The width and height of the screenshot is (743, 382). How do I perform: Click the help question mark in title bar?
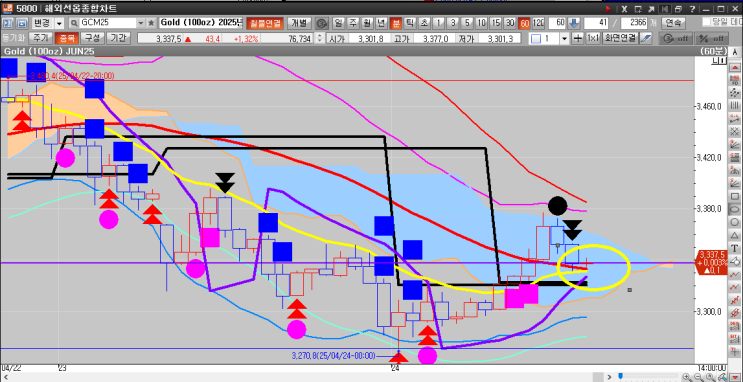click(692, 9)
